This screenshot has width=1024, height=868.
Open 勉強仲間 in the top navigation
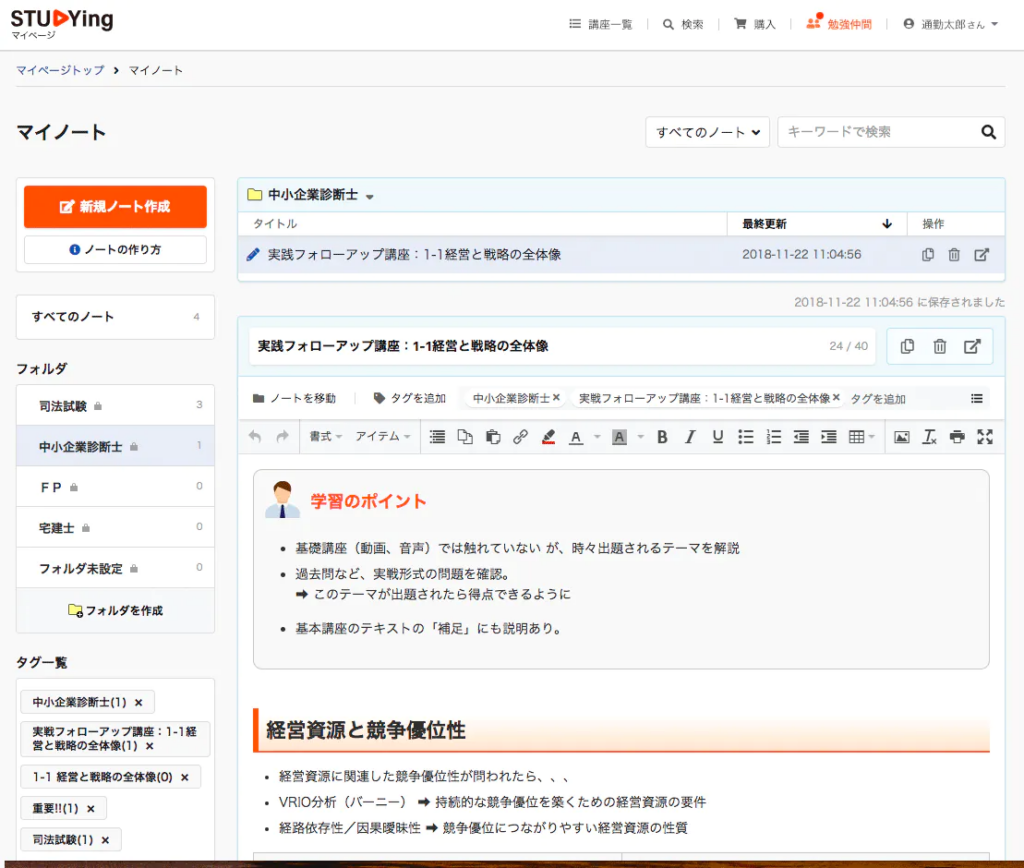[x=839, y=24]
